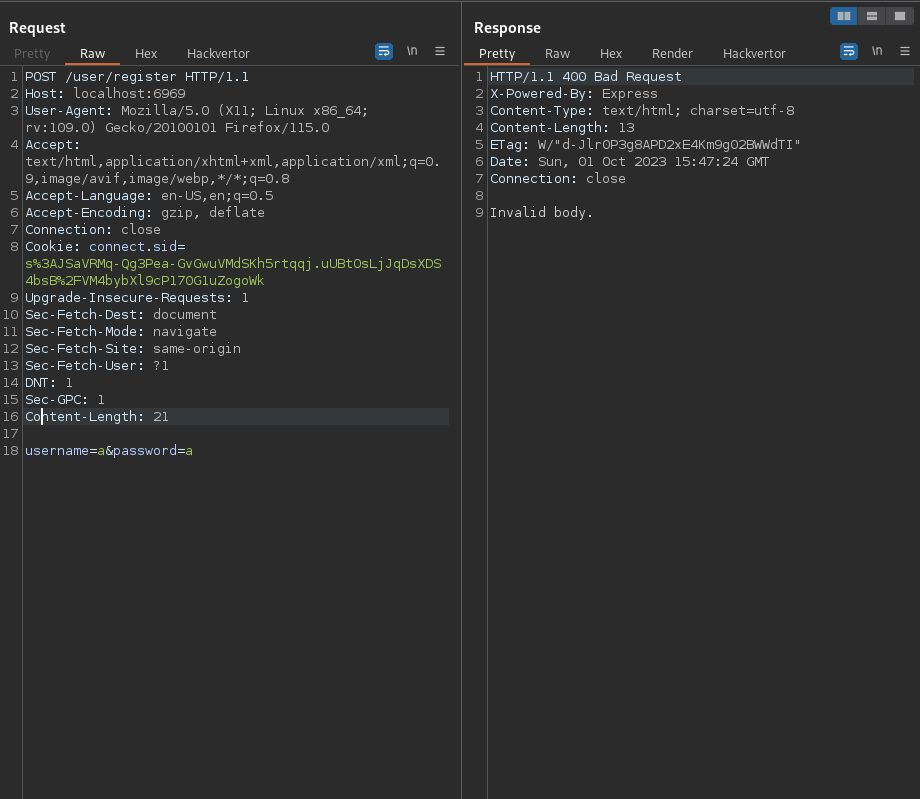Click the Request panel title

37,28
